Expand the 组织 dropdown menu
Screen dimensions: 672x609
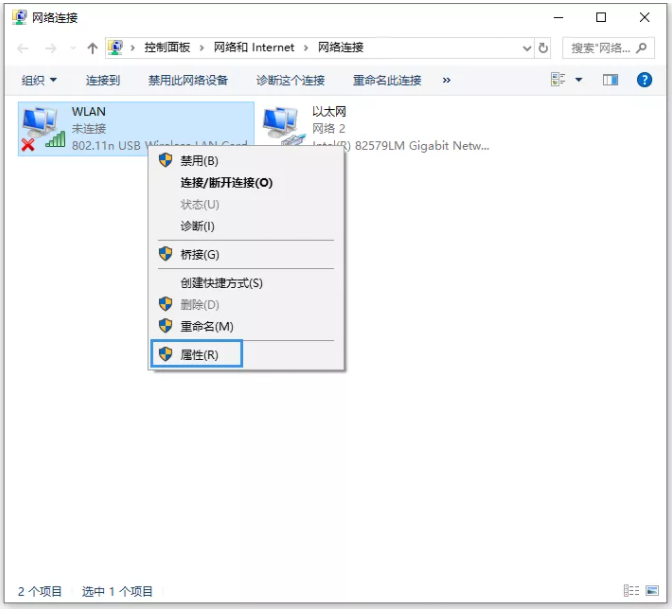39,80
